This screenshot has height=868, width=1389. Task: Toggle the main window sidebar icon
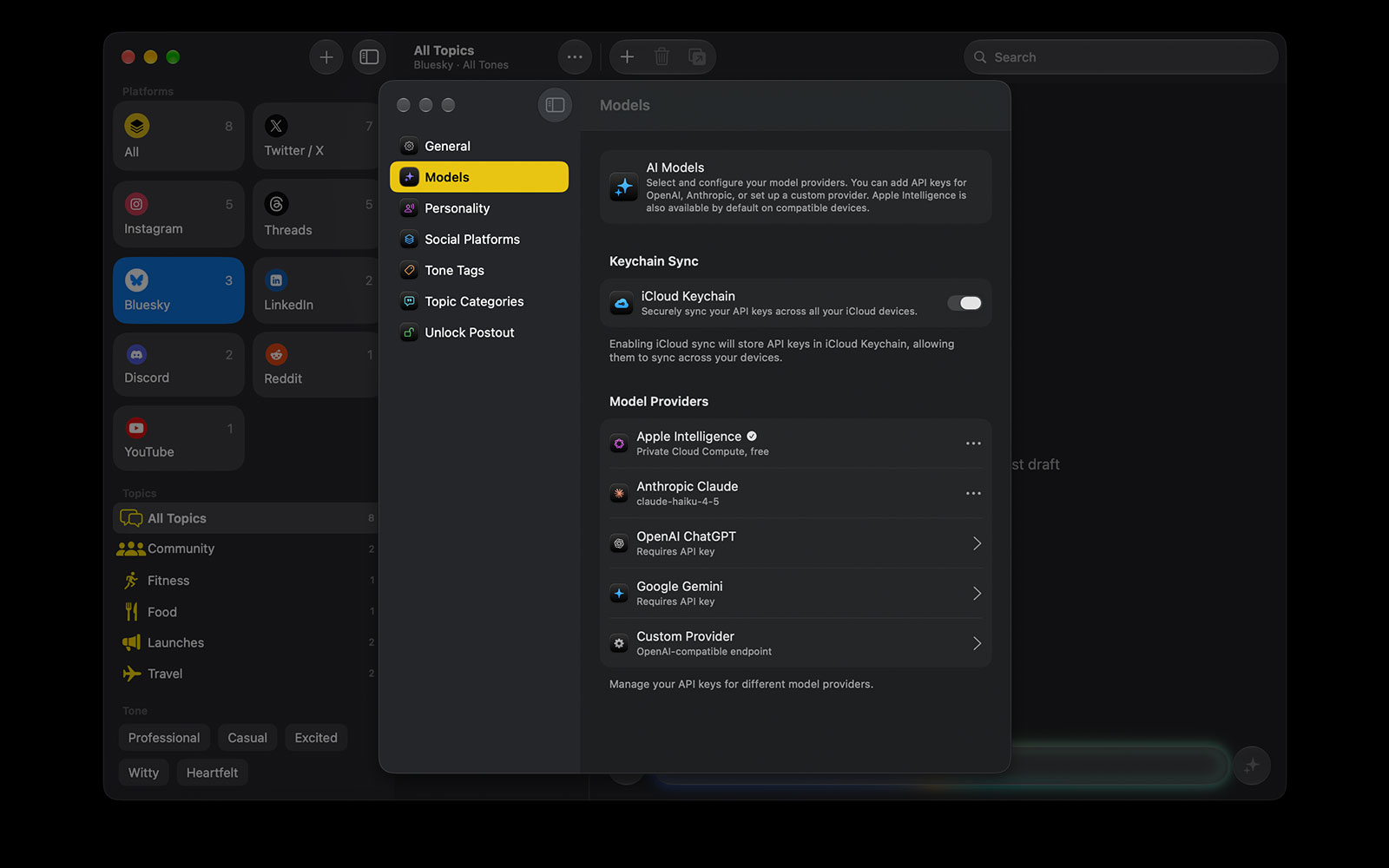coord(369,57)
